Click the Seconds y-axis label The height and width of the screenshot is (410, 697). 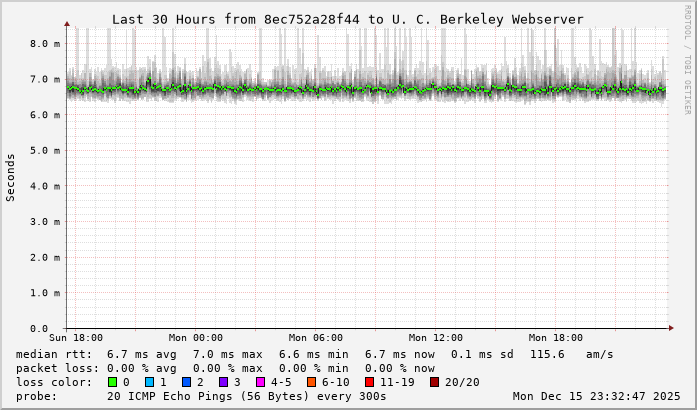[11, 178]
